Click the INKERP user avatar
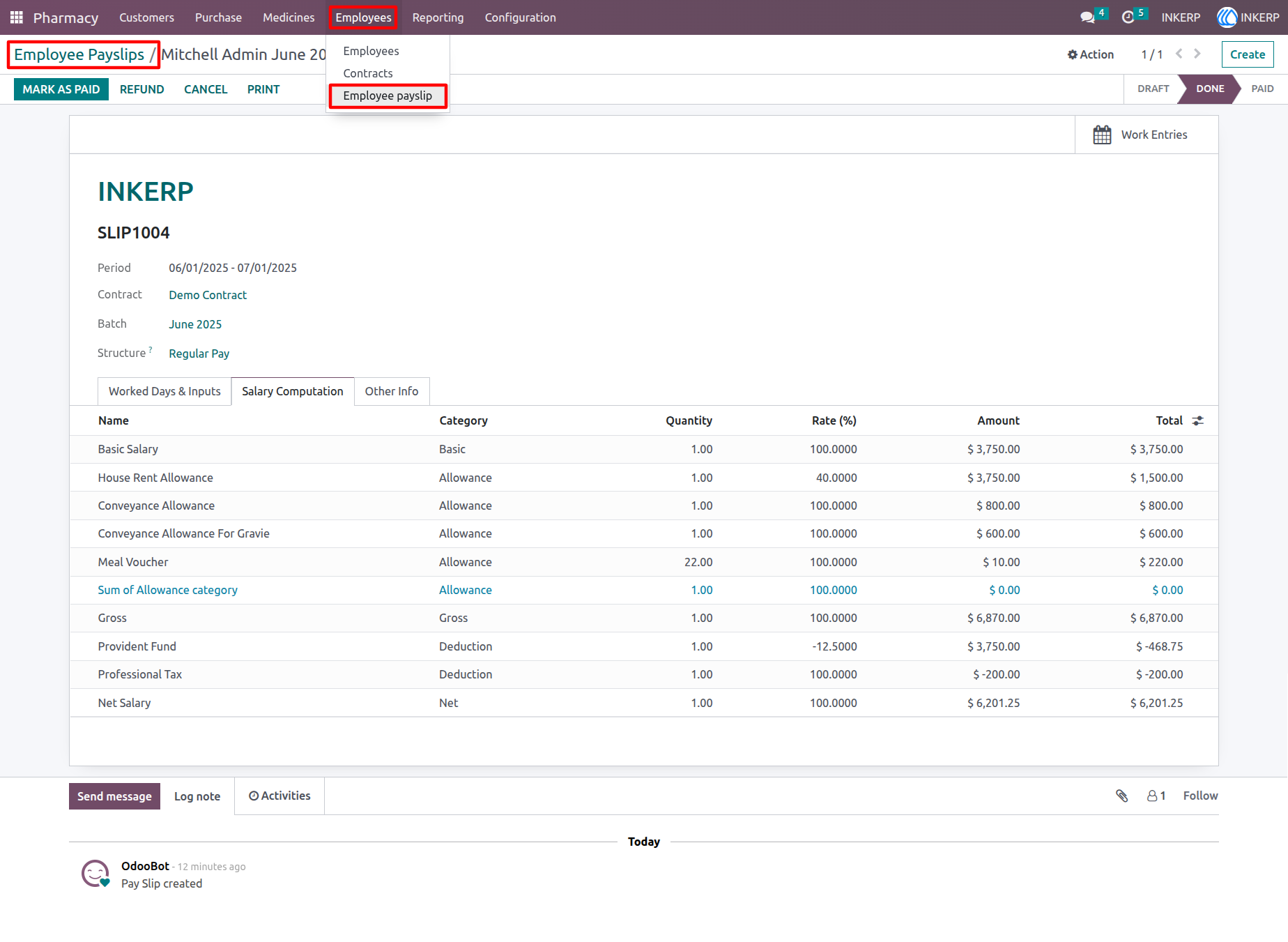 tap(1227, 17)
